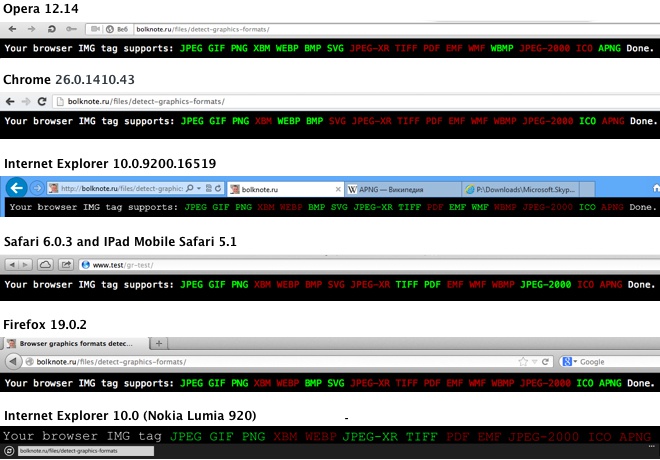Screen dimensions: 660x460
Task: Click the search magnifier in IE address bar
Action: 190,188
